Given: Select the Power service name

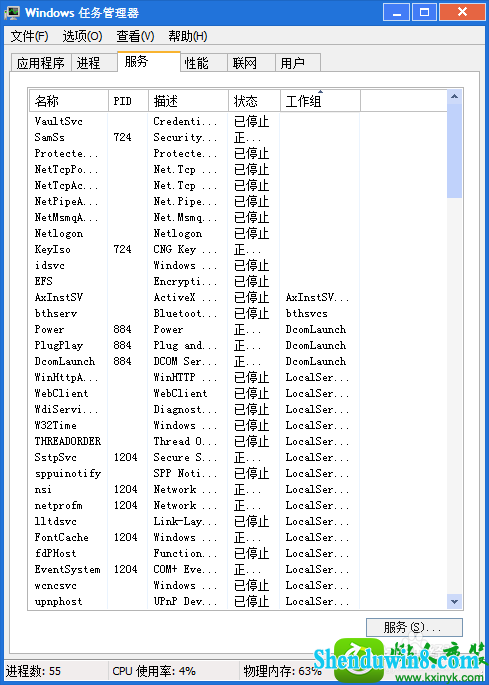Looking at the screenshot, I should click(49, 329).
